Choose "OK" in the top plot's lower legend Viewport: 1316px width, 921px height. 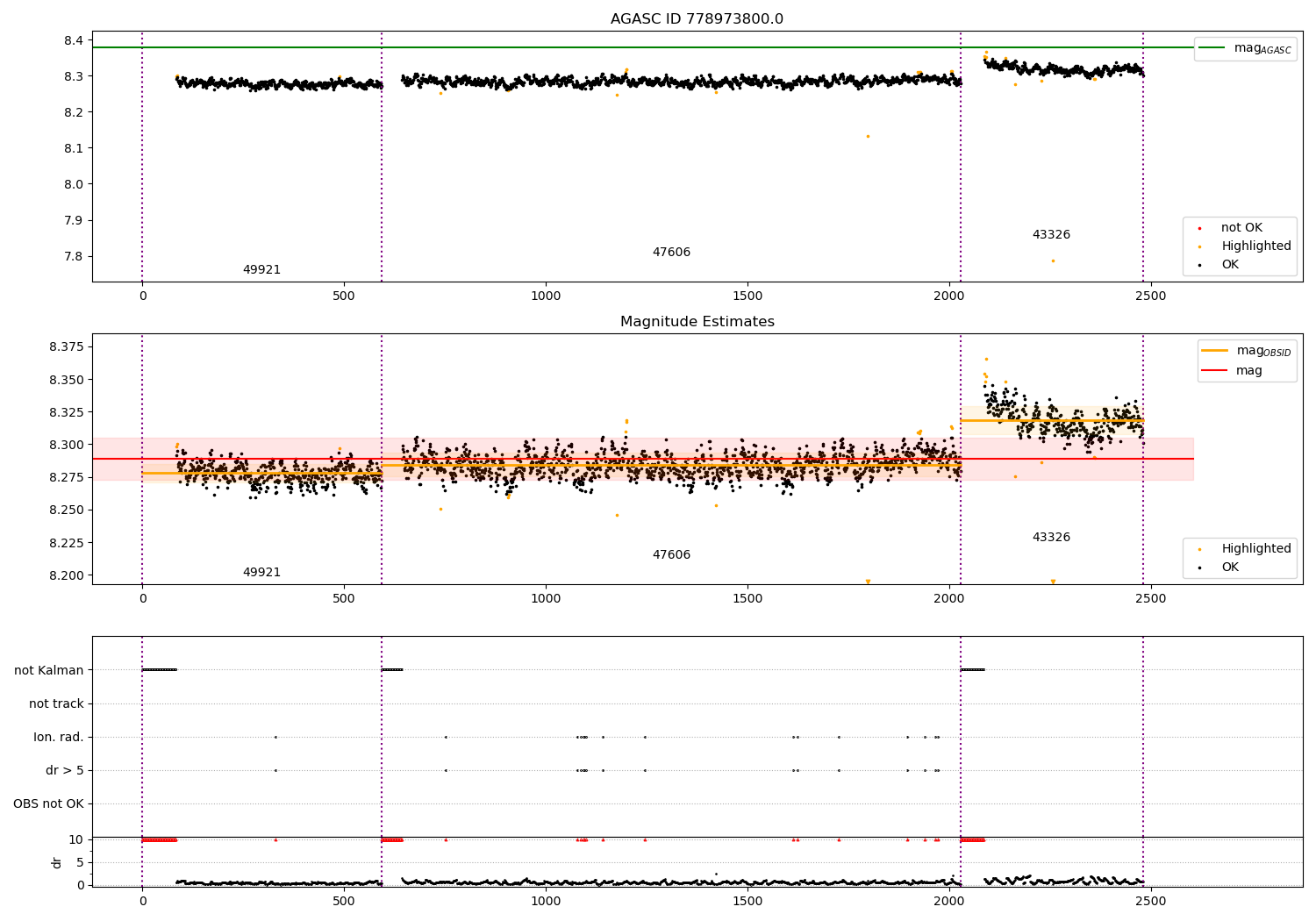(x=1230, y=265)
